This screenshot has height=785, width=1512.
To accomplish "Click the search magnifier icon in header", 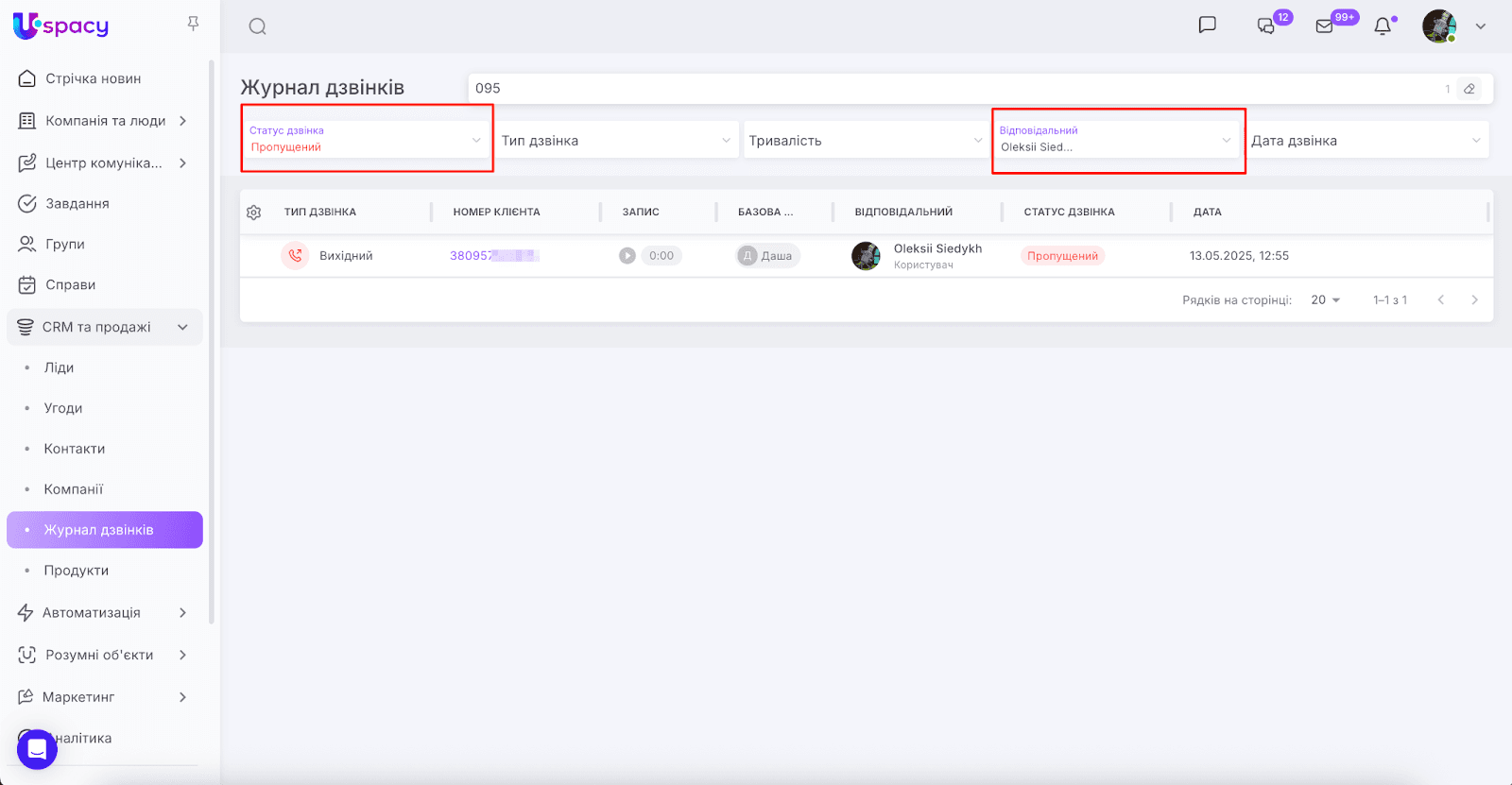I will (257, 26).
